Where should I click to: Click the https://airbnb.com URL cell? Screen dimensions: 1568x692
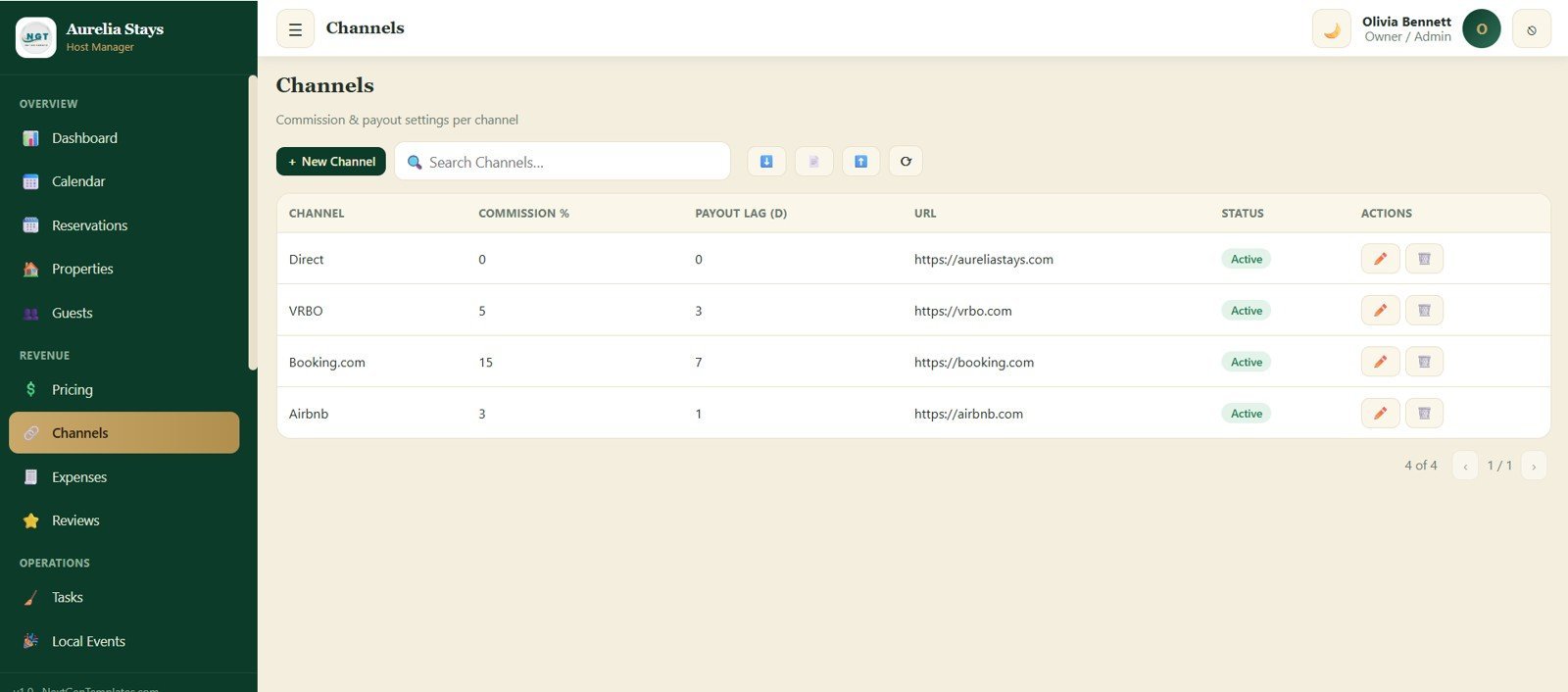point(968,414)
